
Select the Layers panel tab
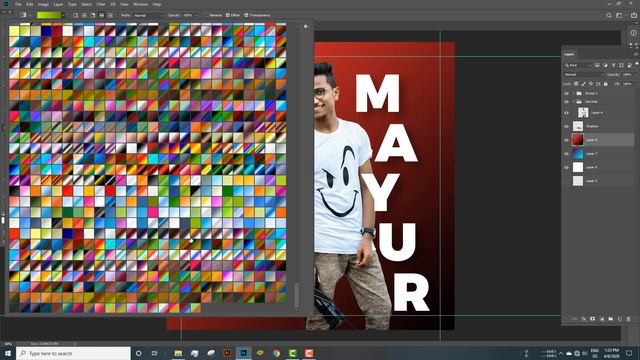click(x=569, y=54)
